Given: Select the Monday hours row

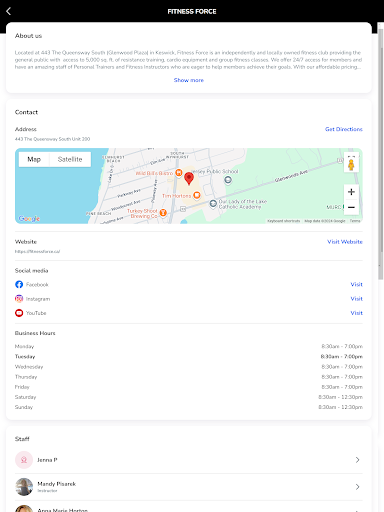Looking at the screenshot, I should pyautogui.click(x=189, y=347).
